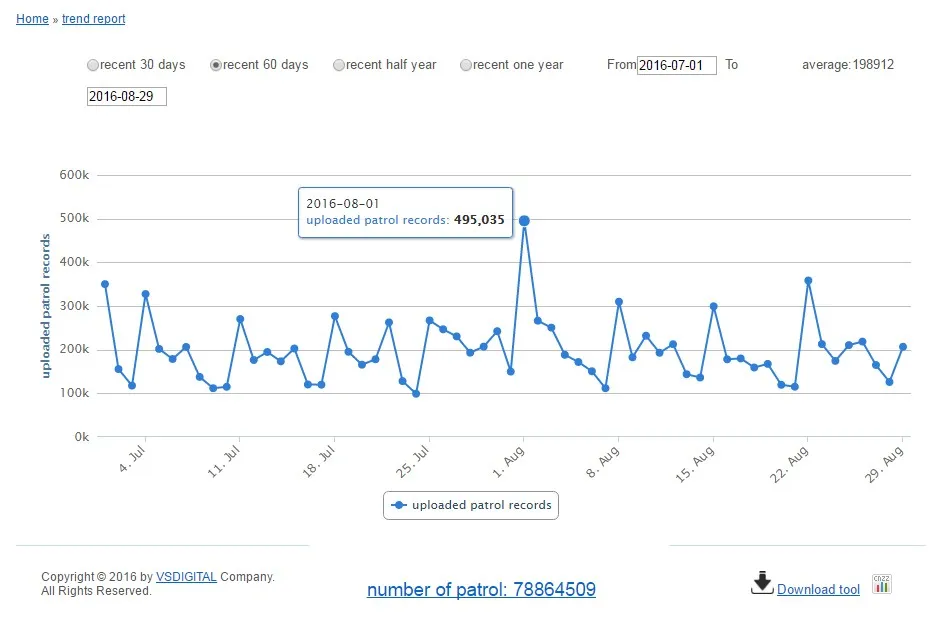Open the trend report breadcrumb link
943x617 pixels.
(x=94, y=19)
